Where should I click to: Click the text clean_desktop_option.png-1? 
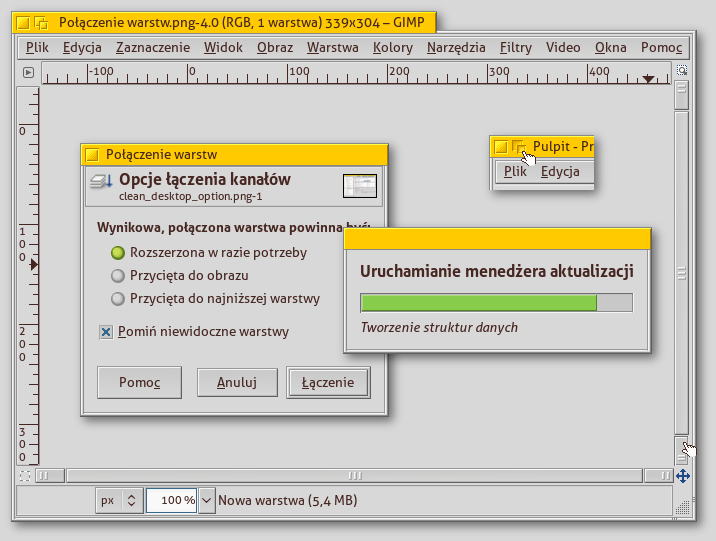[190, 197]
